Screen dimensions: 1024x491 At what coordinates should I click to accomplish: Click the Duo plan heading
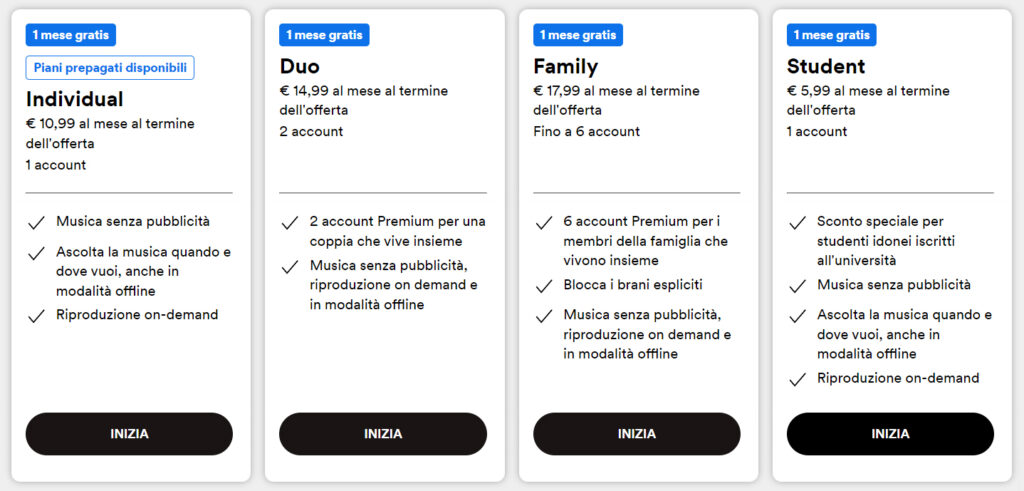tap(300, 67)
